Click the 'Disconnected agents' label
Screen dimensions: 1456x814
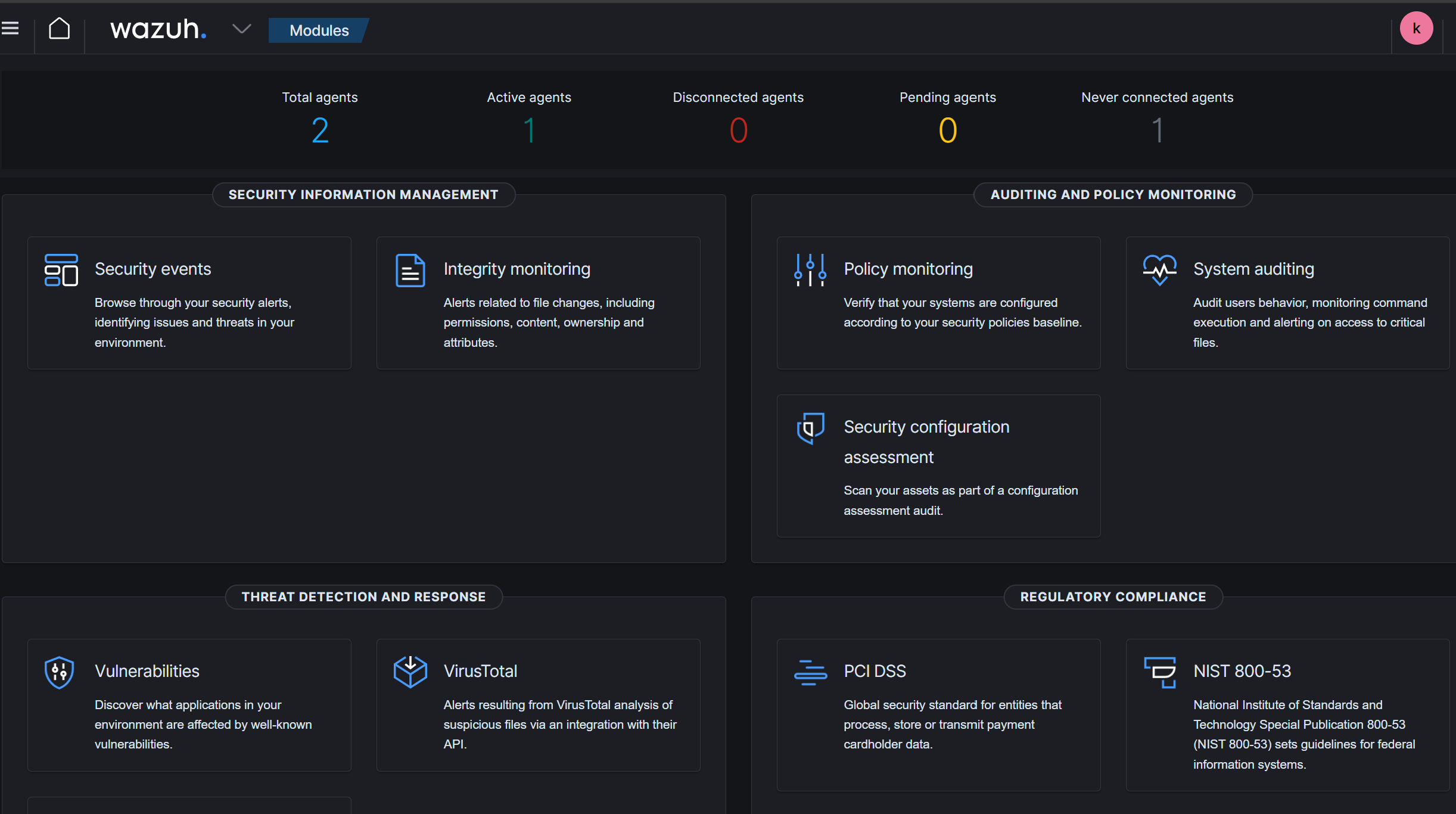tap(738, 97)
